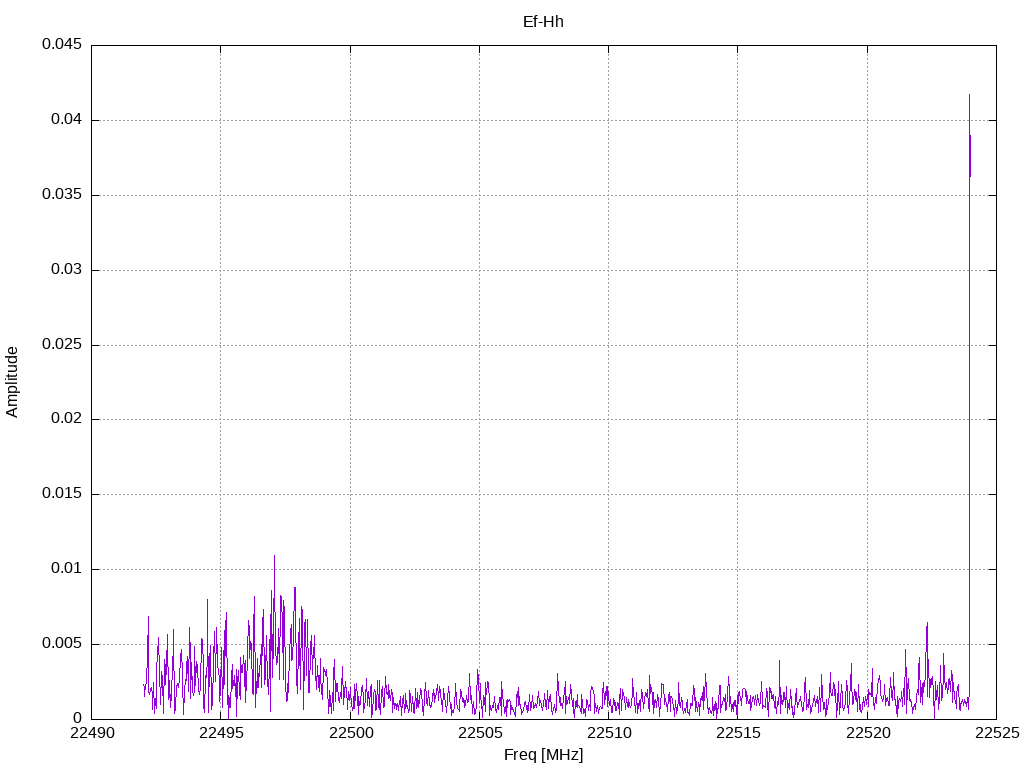Pick the 0.025 y-axis tick label
Image resolution: width=1024 pixels, height=768 pixels.
point(61,345)
